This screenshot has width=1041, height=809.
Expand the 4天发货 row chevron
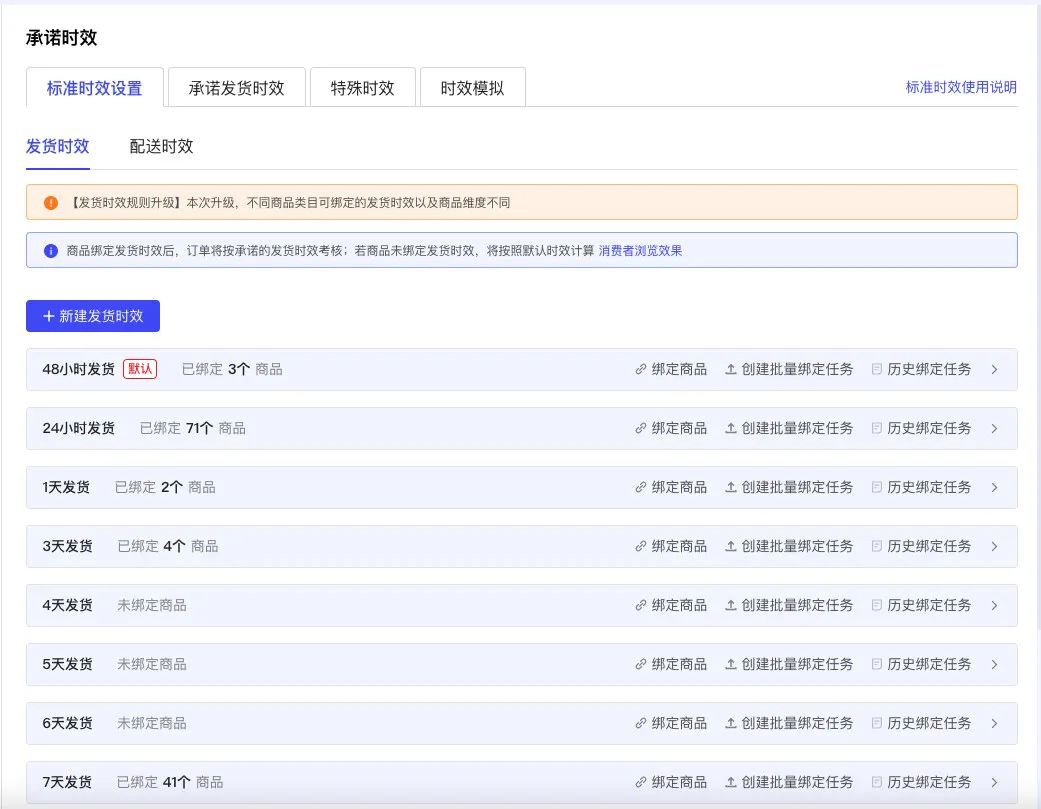(x=995, y=605)
